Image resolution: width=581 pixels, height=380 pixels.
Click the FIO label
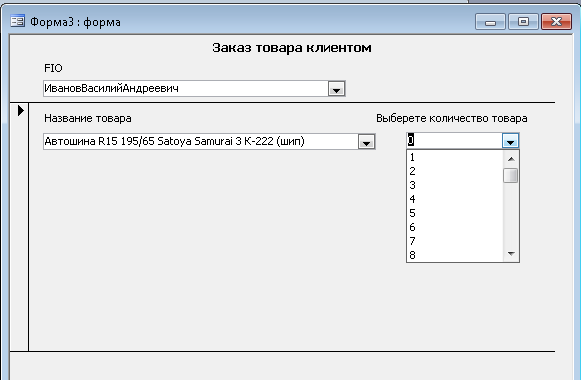[53, 68]
